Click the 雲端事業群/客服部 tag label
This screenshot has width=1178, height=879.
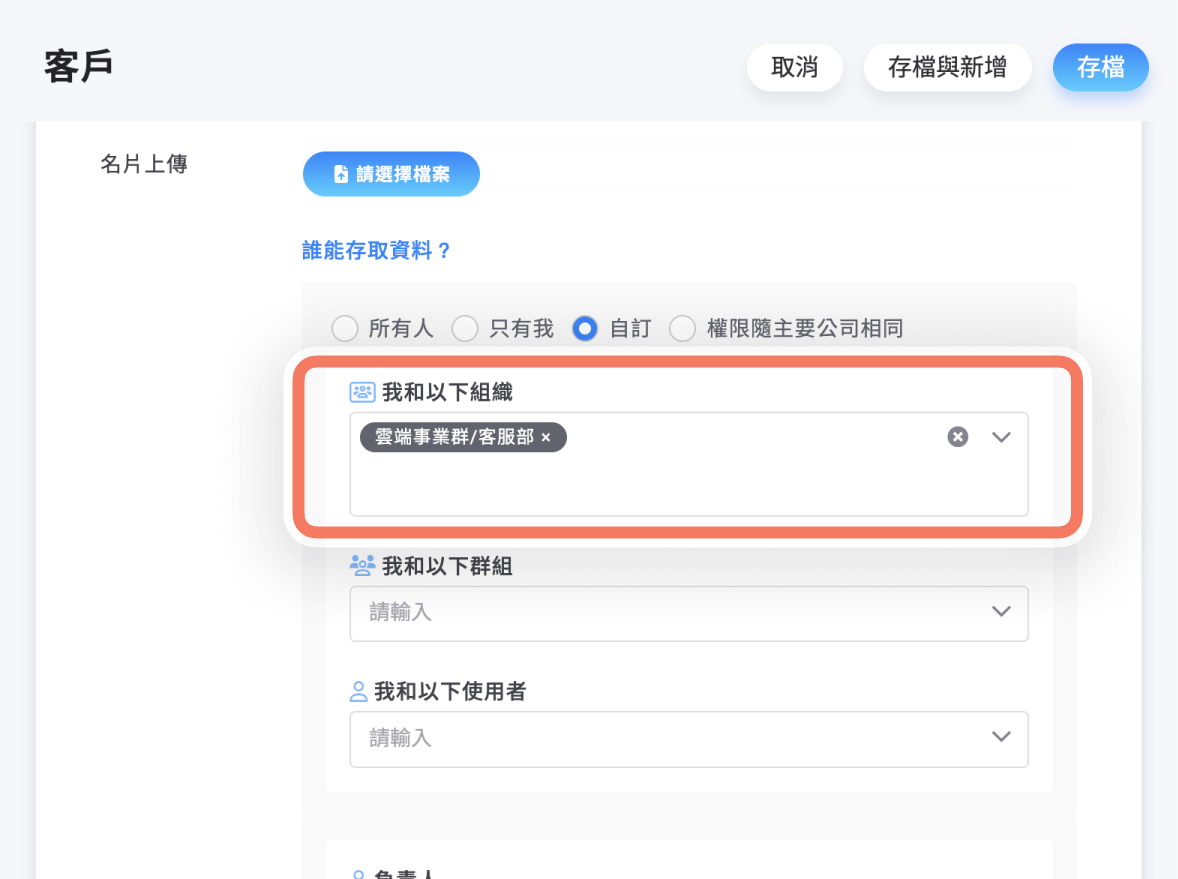pos(454,438)
